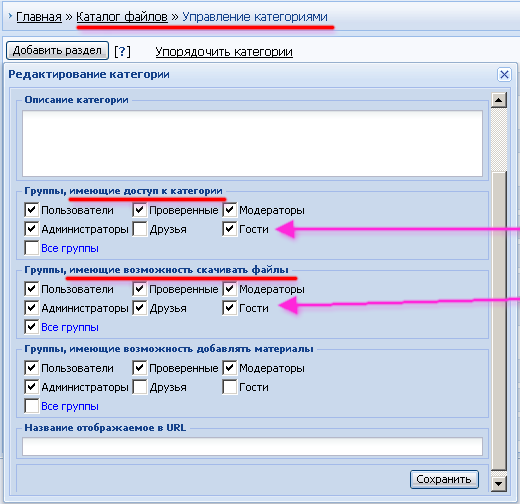Click the dialog vertical scrollbar thumb
Image resolution: width=520 pixels, height=504 pixels.
(x=499, y=320)
